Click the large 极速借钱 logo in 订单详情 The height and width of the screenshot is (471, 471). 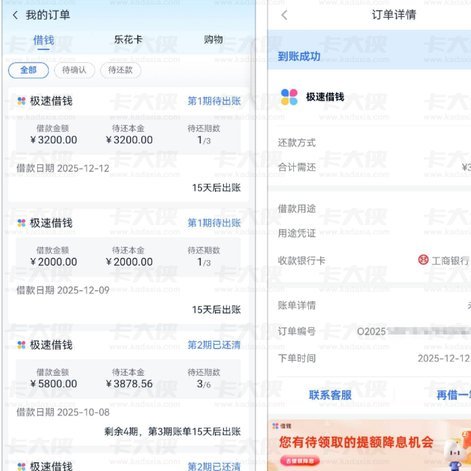tap(289, 97)
